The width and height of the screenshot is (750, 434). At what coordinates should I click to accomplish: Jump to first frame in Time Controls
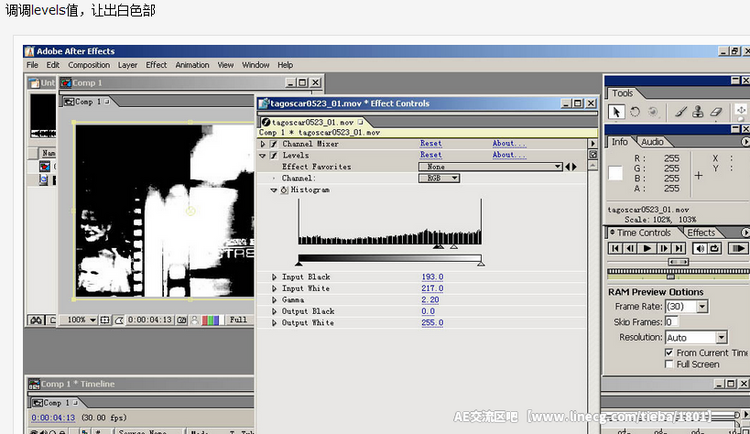point(616,248)
